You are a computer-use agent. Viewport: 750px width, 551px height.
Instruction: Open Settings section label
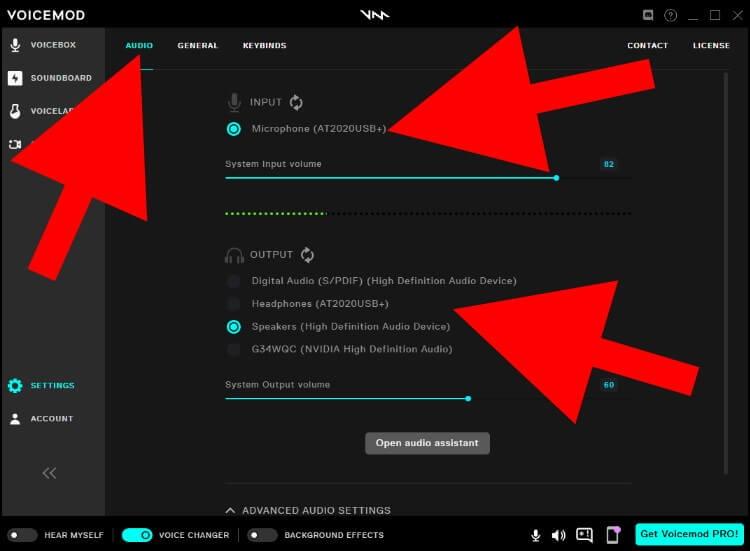pyautogui.click(x=53, y=386)
